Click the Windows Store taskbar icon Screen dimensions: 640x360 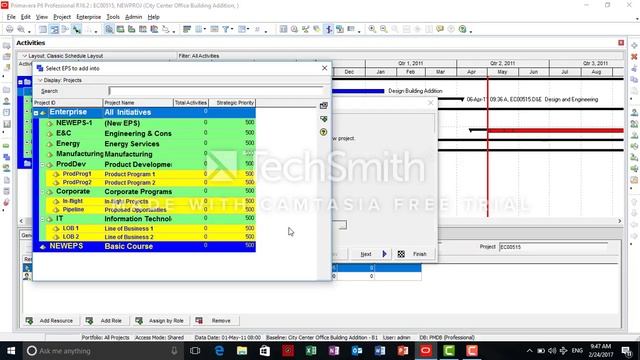(x=265, y=351)
